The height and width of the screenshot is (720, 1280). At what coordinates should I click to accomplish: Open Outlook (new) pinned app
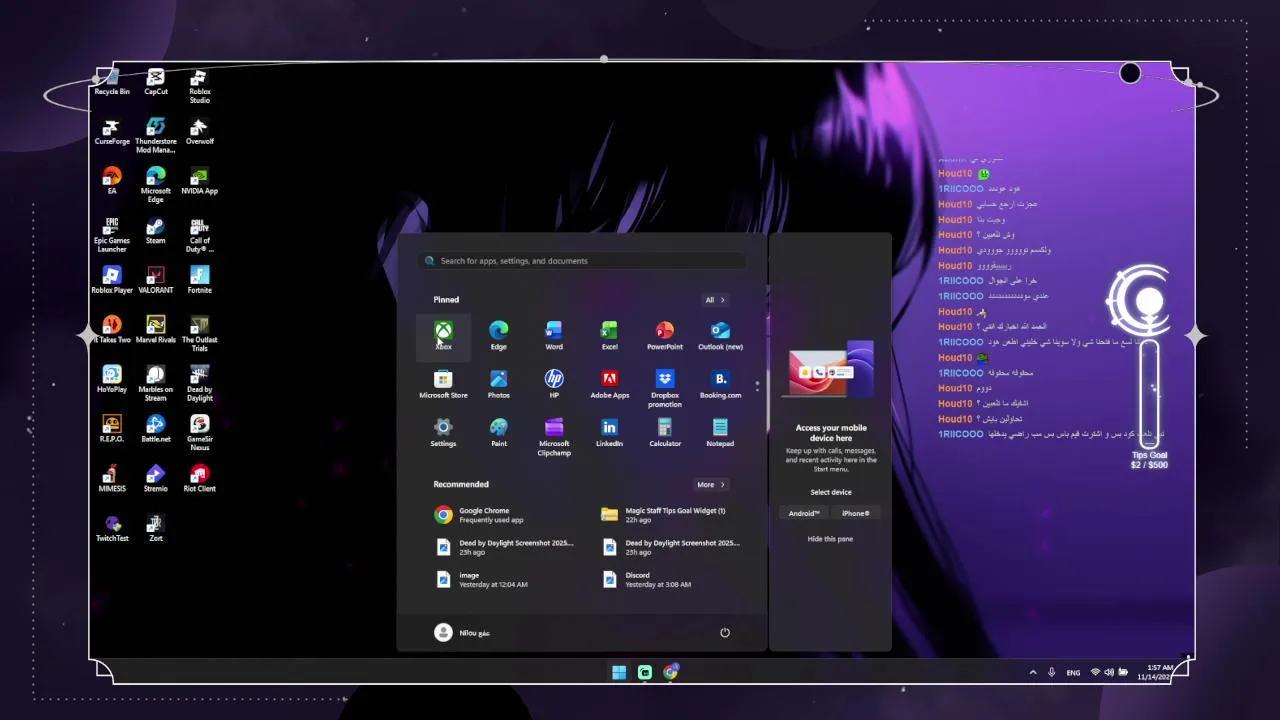pyautogui.click(x=720, y=335)
